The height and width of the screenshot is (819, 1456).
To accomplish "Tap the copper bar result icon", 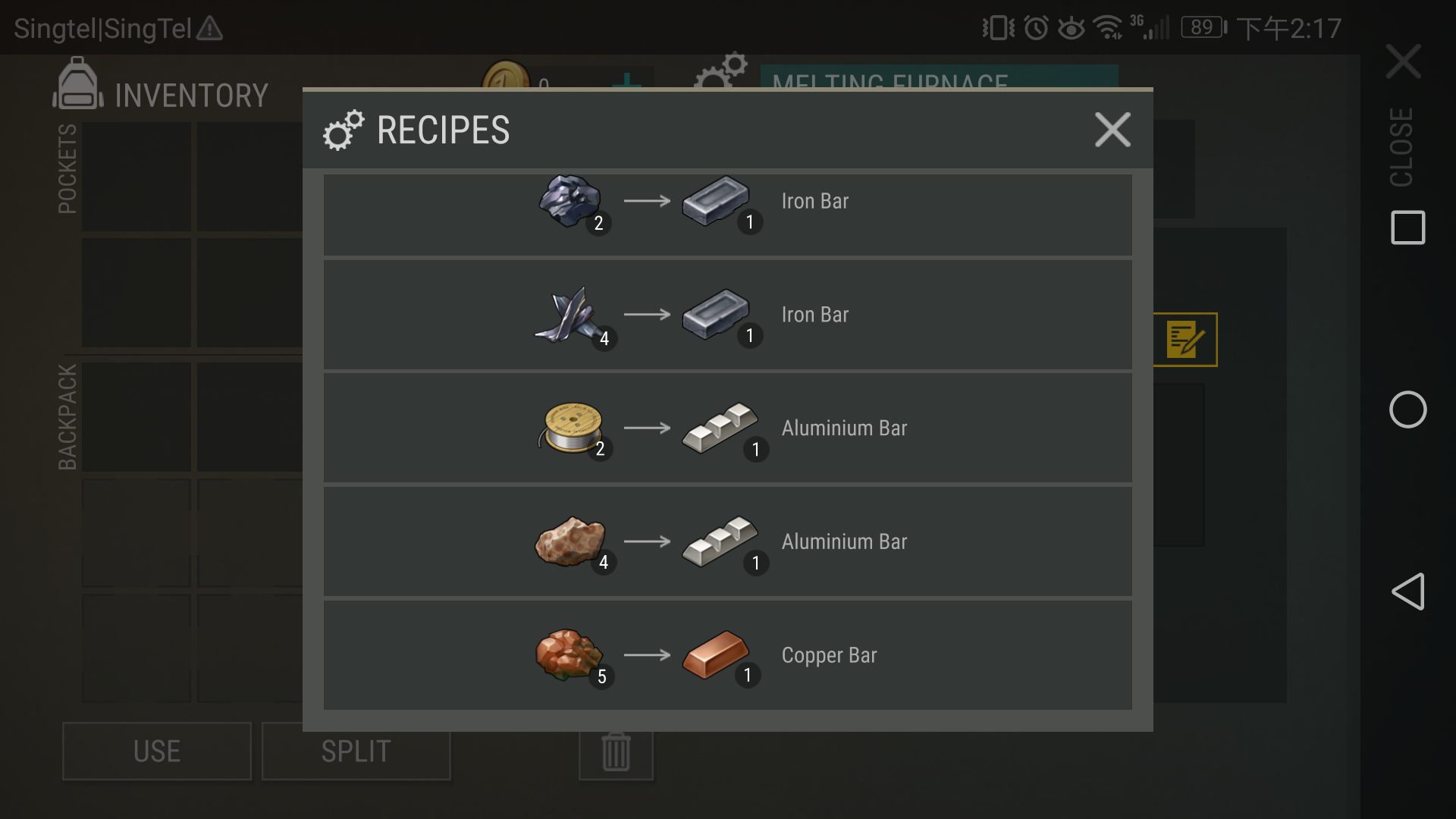I will [x=716, y=654].
